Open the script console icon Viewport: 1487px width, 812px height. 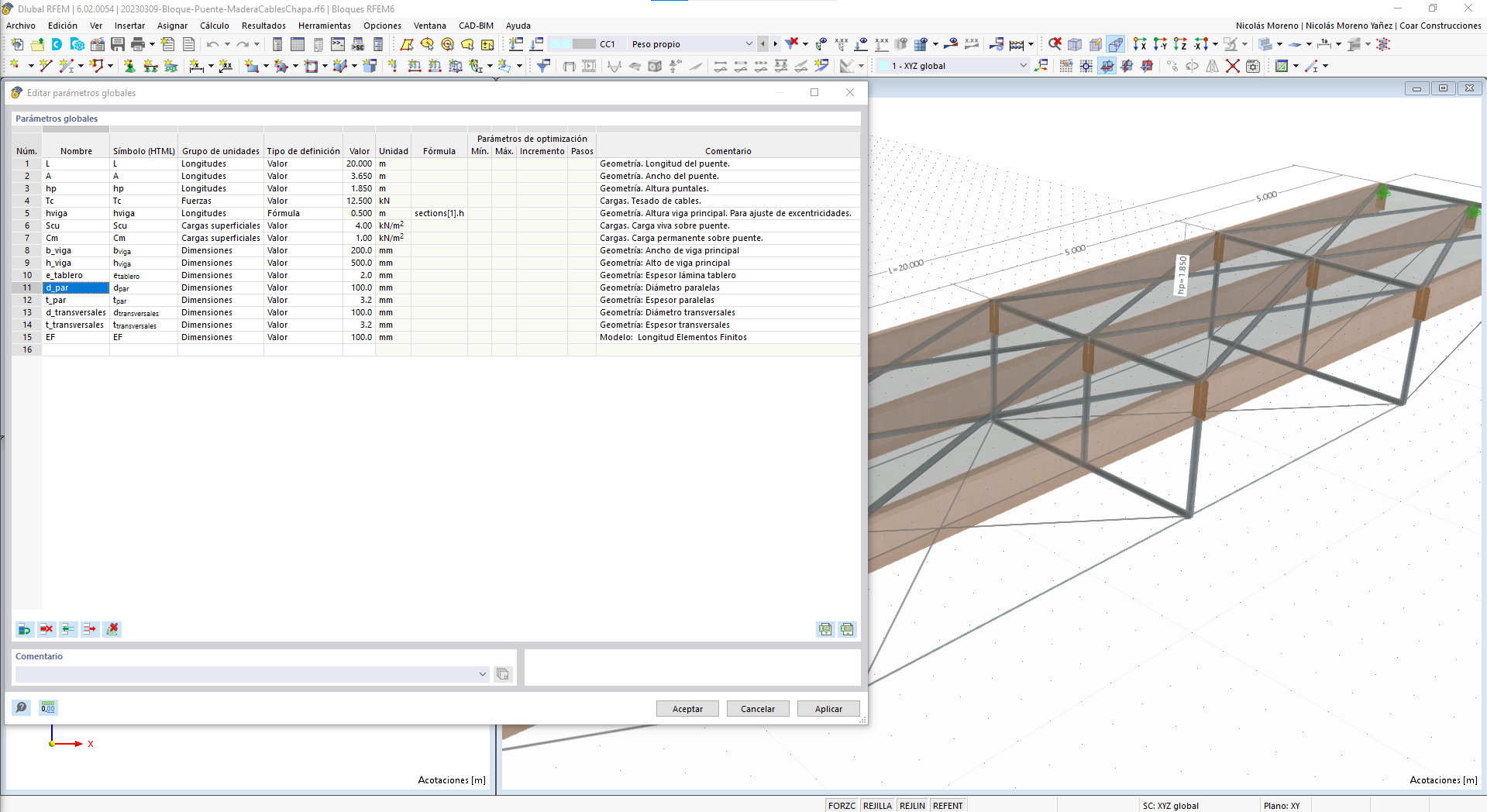click(338, 44)
